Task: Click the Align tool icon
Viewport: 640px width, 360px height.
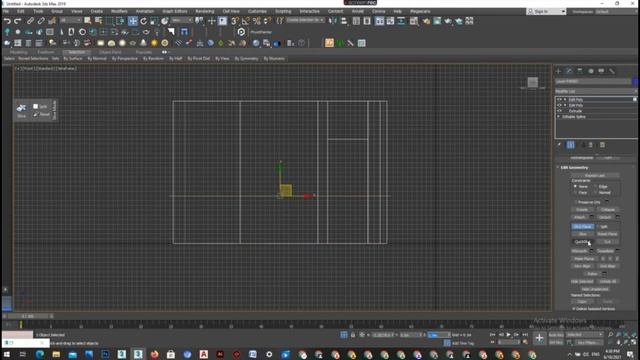Action: pos(344,21)
